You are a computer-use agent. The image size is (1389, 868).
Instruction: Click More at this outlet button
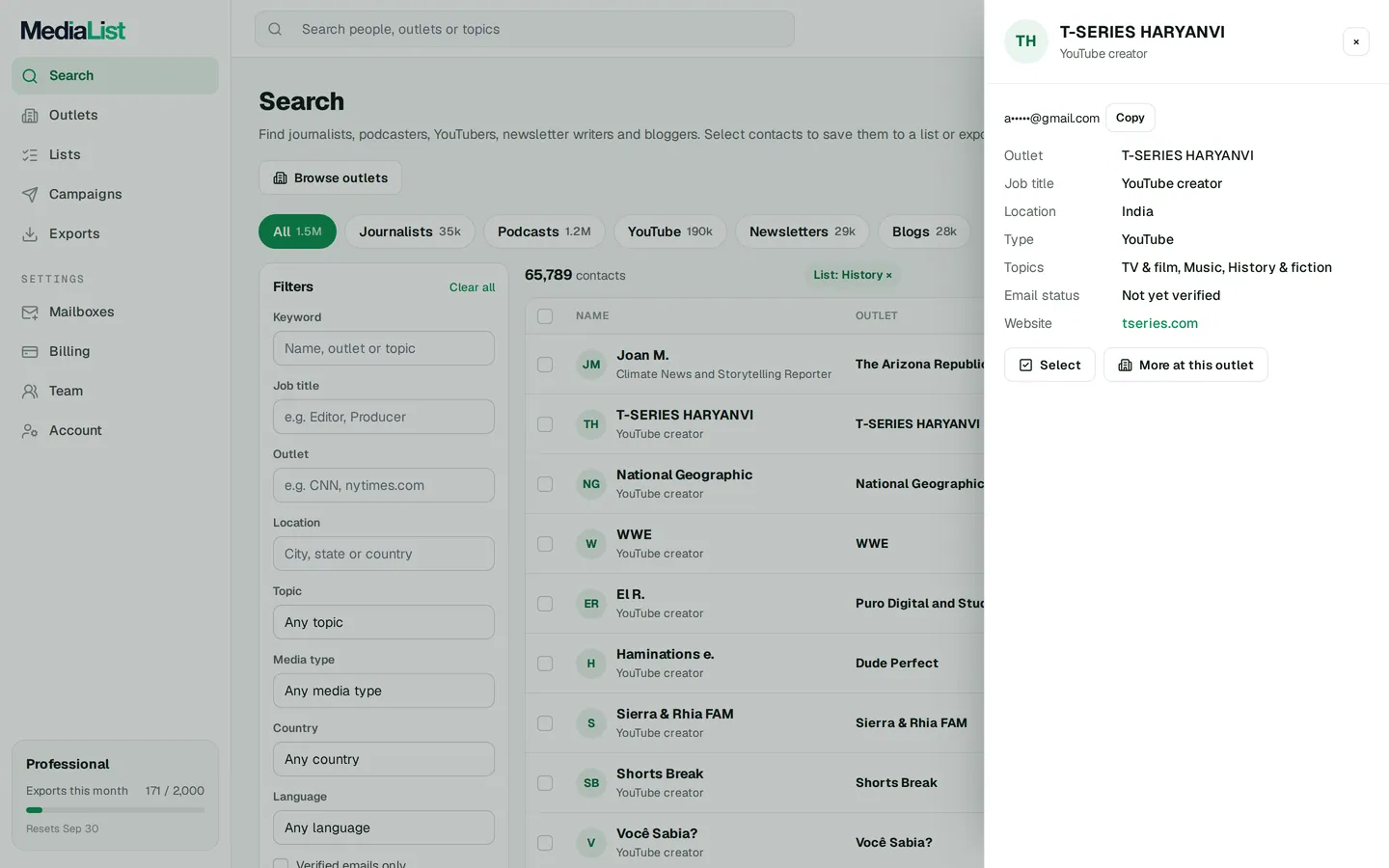point(1185,365)
